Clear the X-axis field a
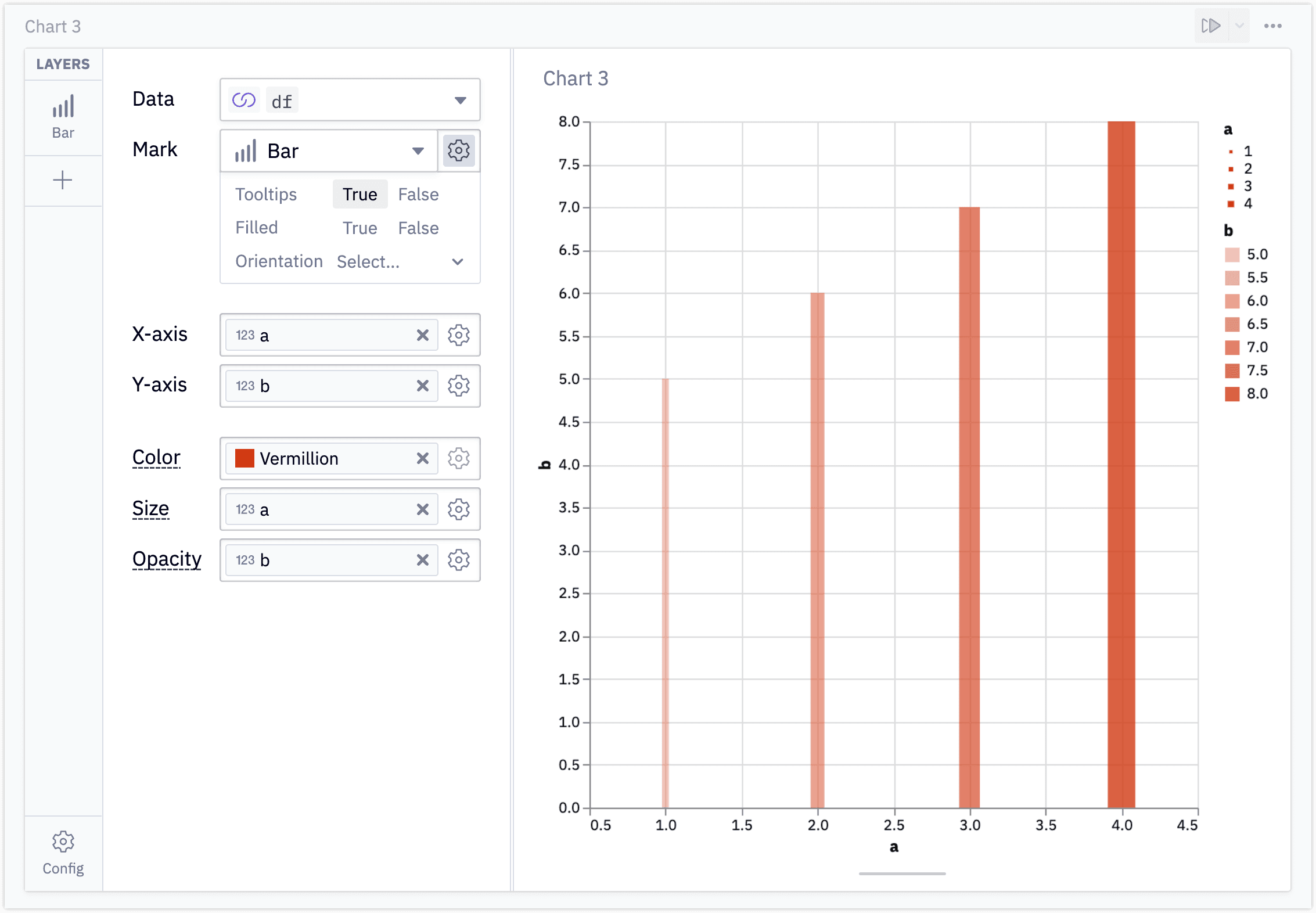 [x=422, y=335]
